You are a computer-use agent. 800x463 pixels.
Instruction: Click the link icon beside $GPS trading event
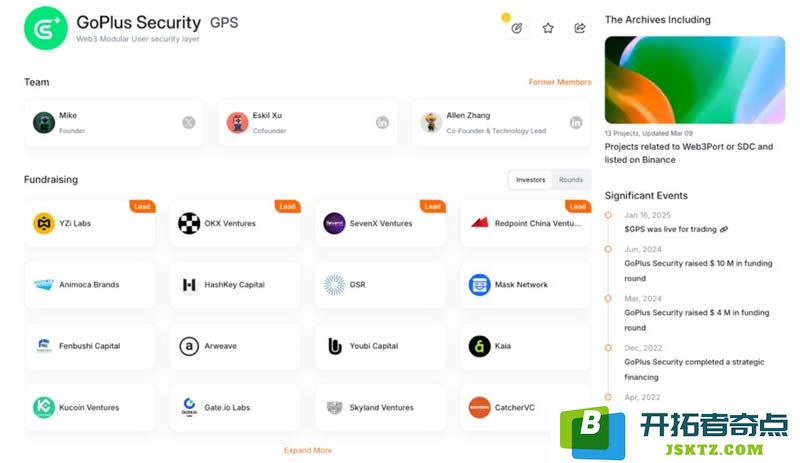[723, 230]
